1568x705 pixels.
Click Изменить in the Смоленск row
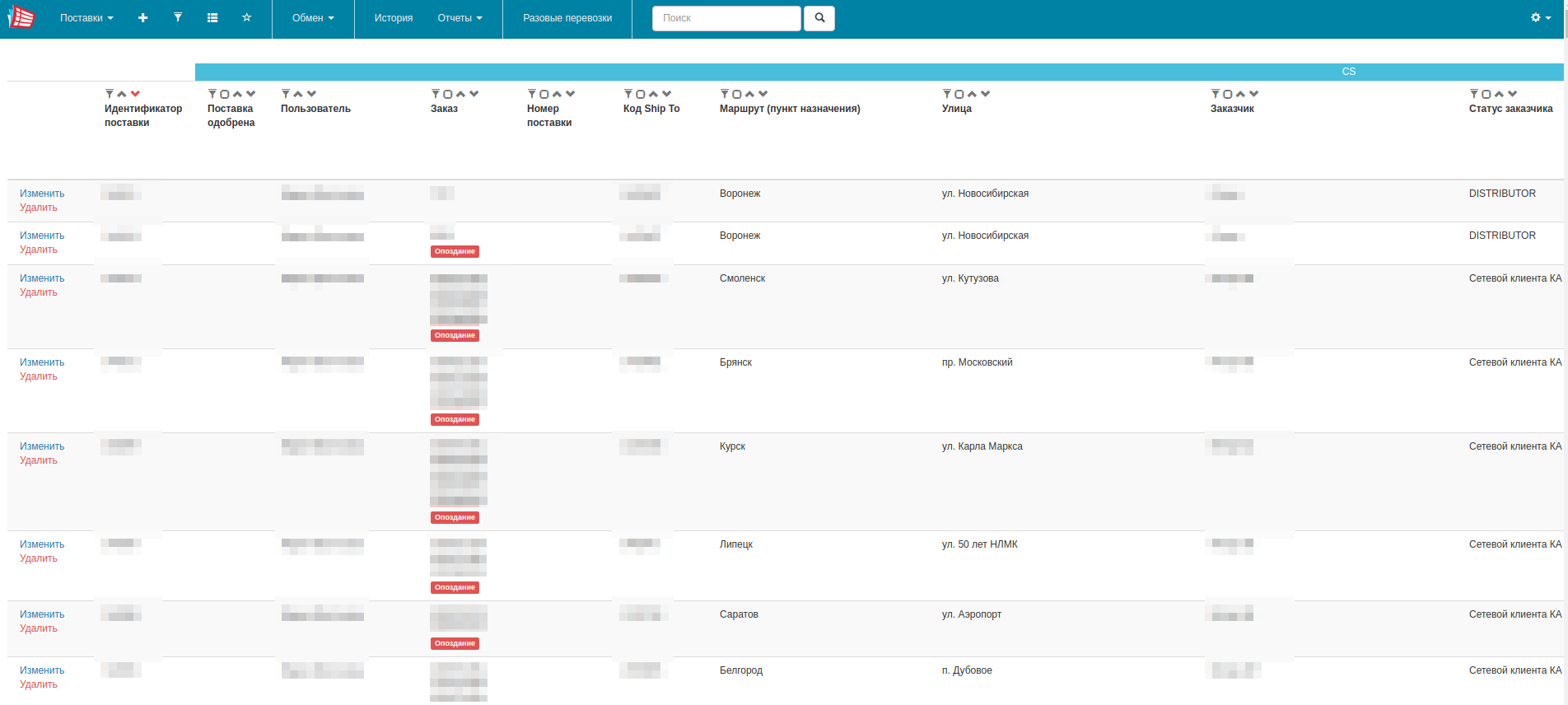tap(42, 278)
